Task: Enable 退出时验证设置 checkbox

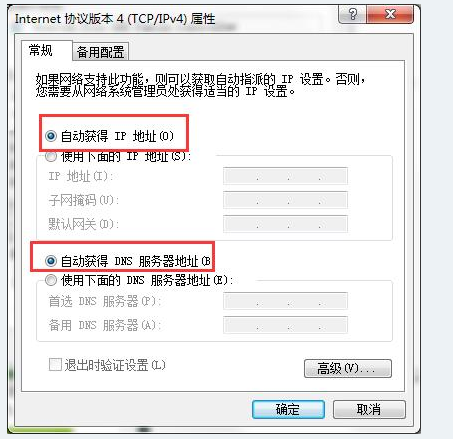Action: (55, 364)
